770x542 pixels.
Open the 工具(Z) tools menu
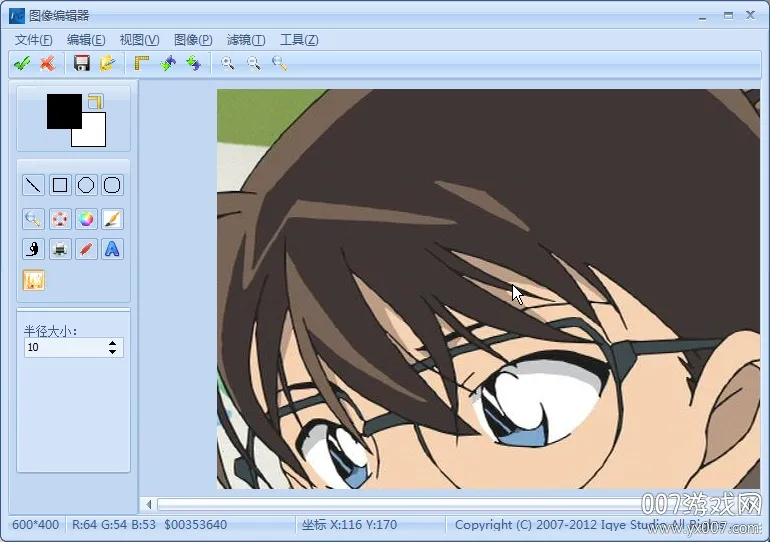(299, 40)
